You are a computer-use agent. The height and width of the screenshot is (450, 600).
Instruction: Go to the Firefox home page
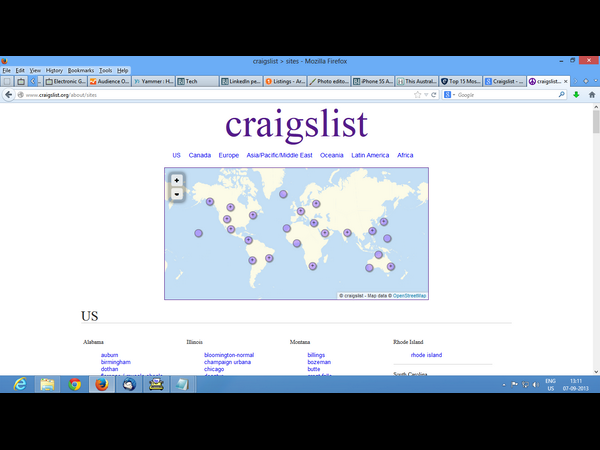point(592,95)
